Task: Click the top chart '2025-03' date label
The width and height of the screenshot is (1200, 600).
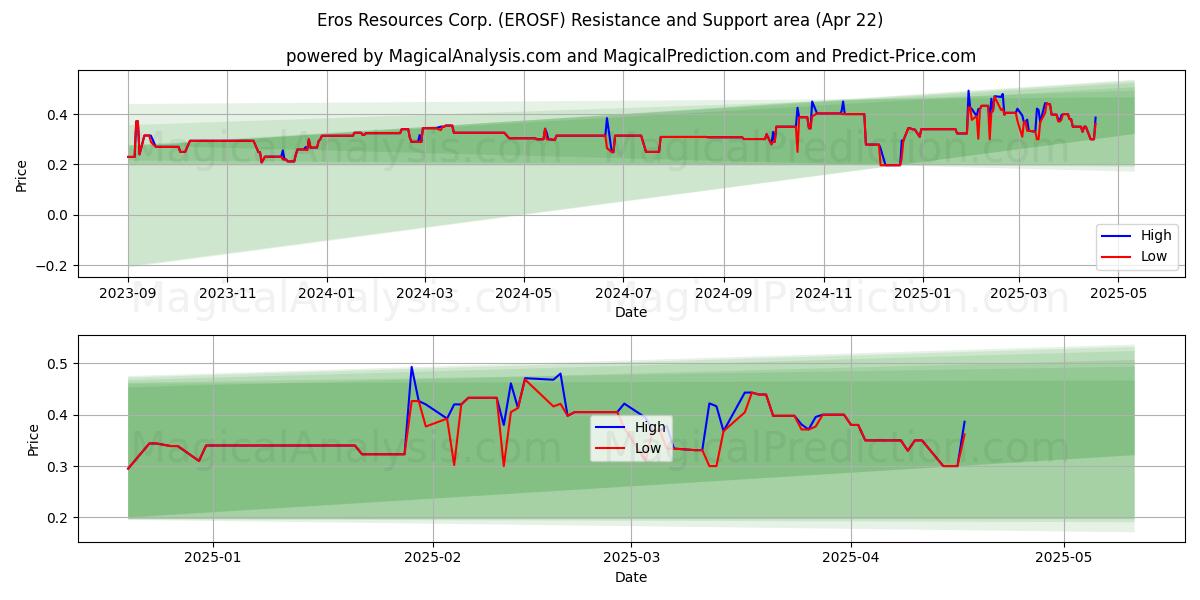Action: (1017, 295)
